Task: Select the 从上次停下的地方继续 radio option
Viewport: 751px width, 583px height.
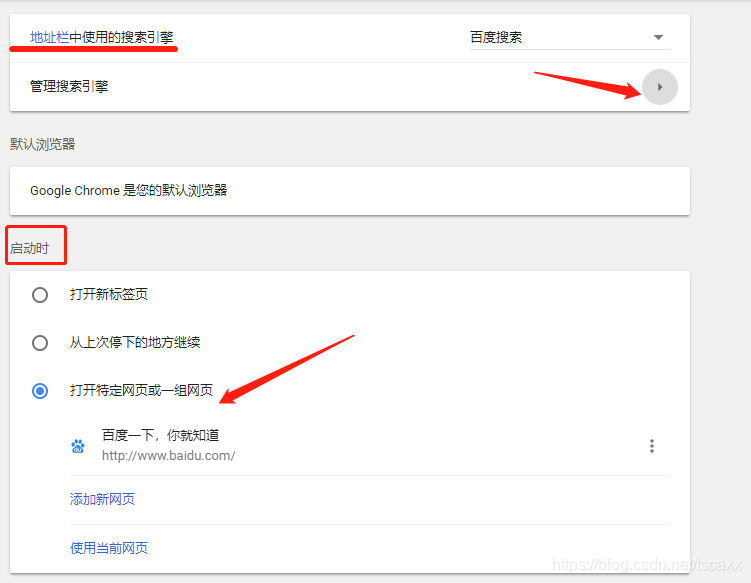Action: (x=40, y=343)
